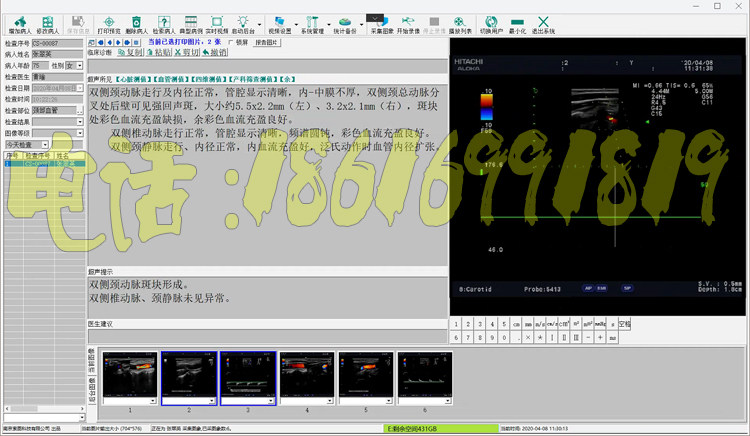
Task: Click 采集图象 (capture image) icon
Action: [x=382, y=25]
